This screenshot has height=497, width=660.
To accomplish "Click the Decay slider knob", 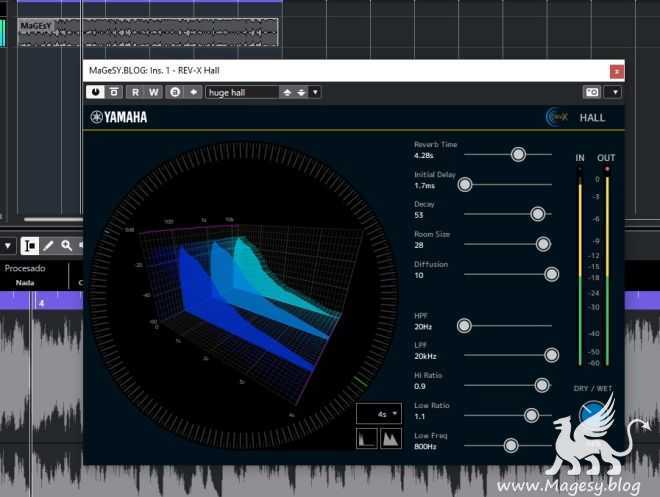I will [x=538, y=214].
